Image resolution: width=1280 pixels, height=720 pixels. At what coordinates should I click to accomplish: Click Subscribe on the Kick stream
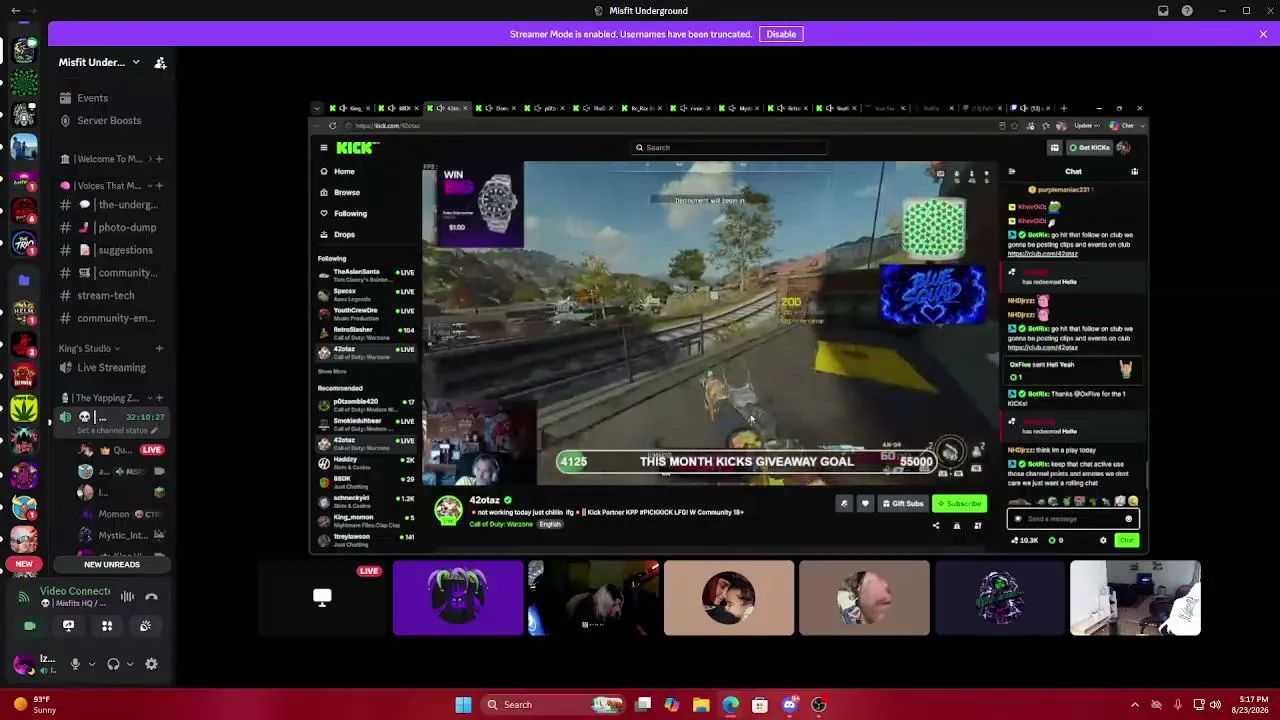(959, 504)
